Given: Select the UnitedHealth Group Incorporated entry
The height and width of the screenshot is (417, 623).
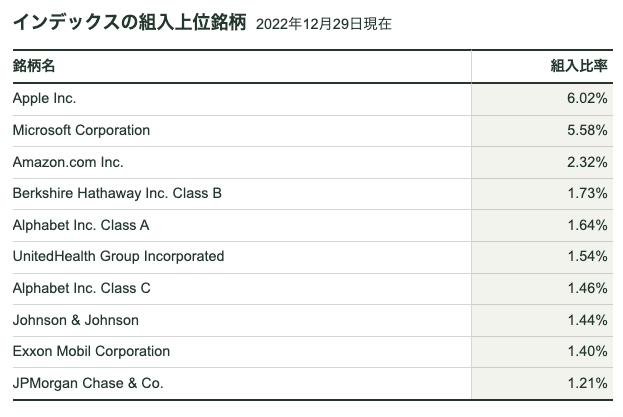Looking at the screenshot, I should pos(118,257).
